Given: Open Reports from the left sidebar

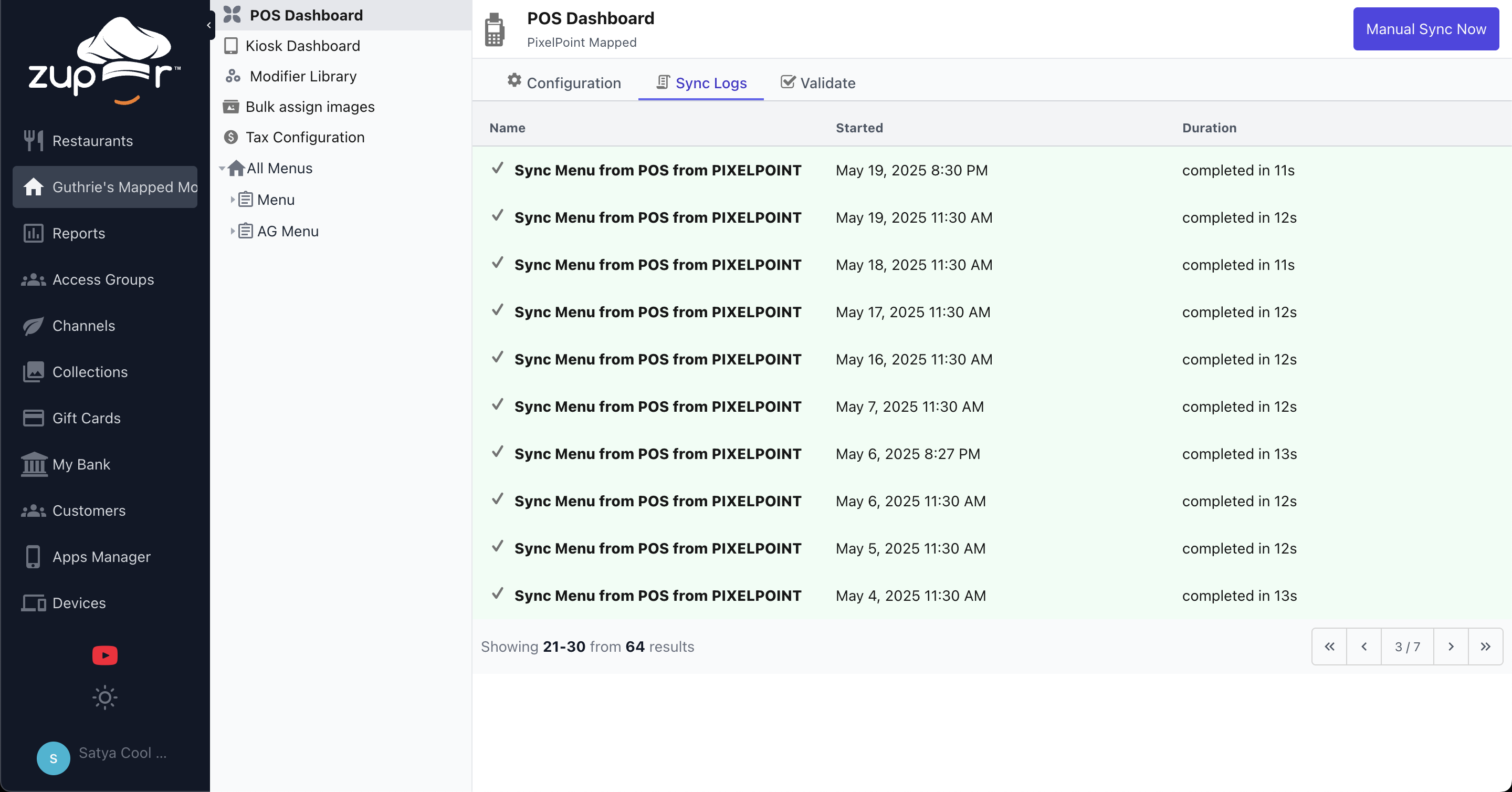Looking at the screenshot, I should pyautogui.click(x=79, y=233).
